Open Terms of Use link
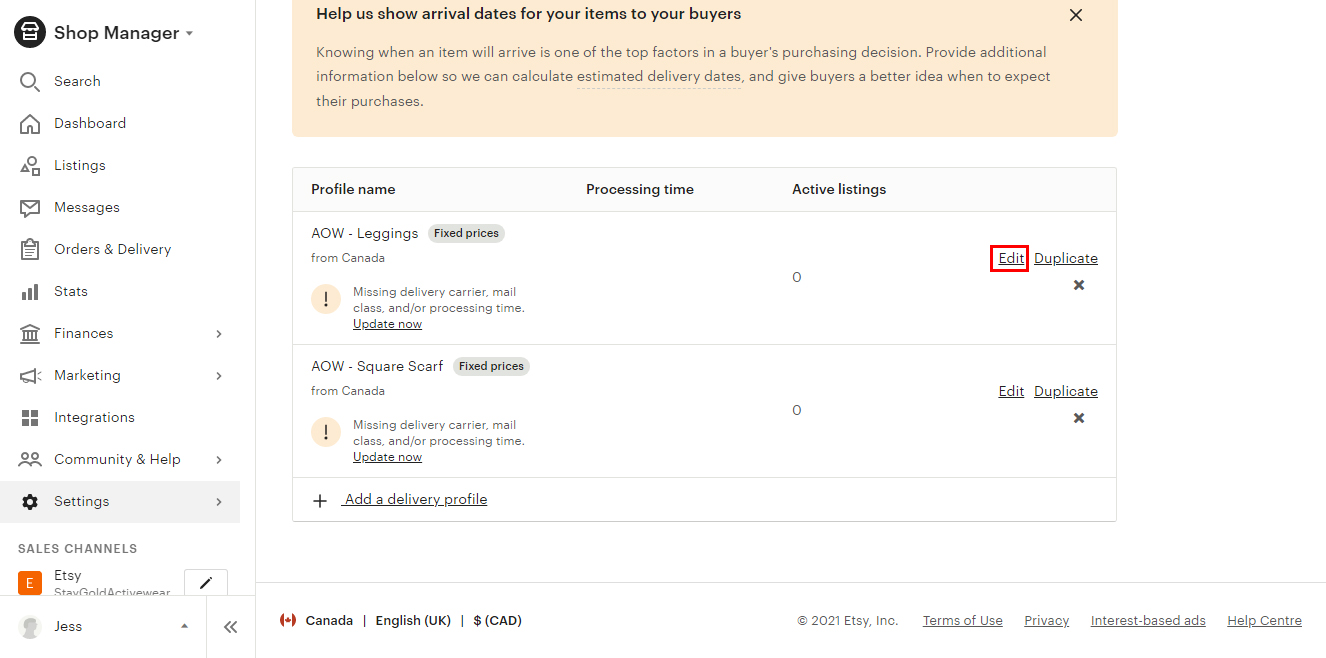 [962, 620]
